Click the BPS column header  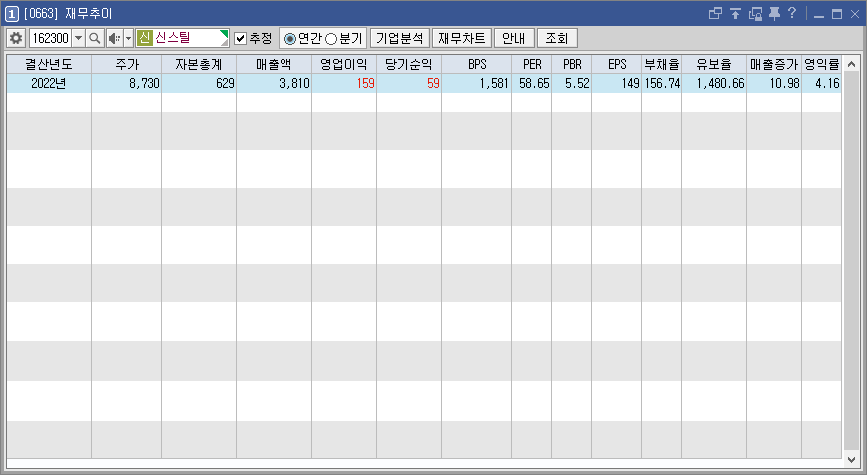coord(477,64)
